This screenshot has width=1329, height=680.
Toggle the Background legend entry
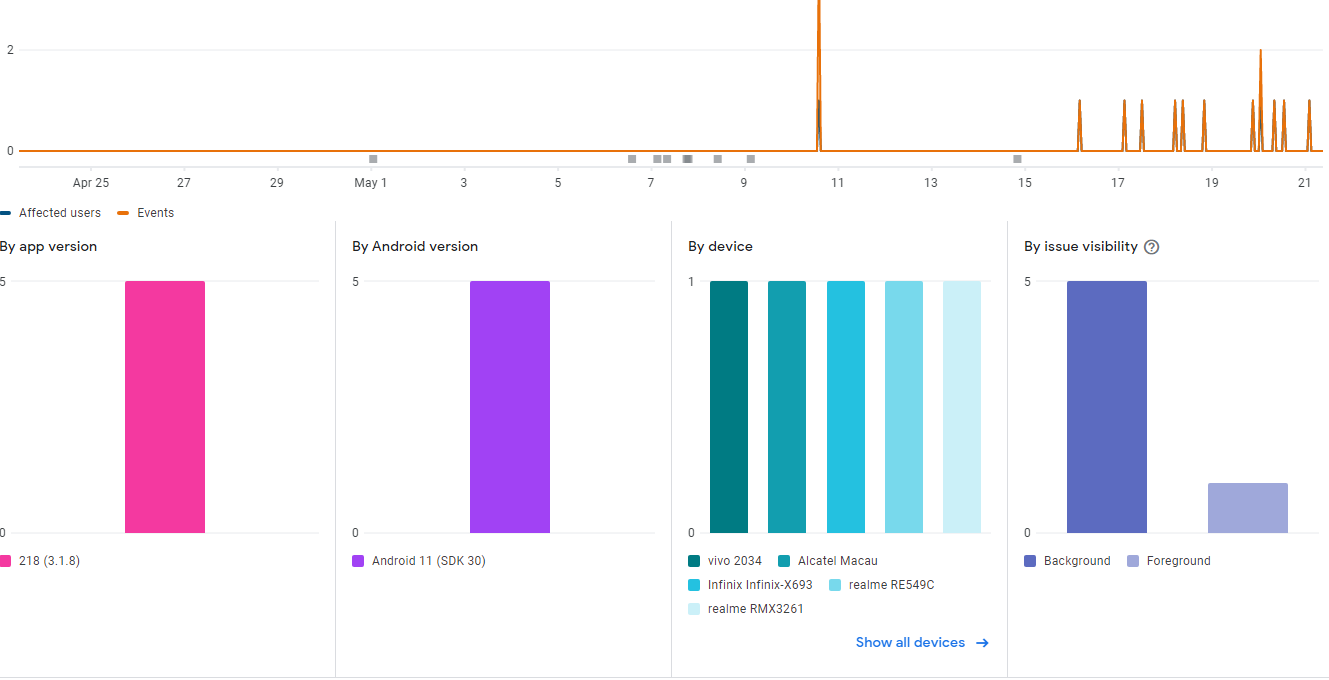point(1066,561)
